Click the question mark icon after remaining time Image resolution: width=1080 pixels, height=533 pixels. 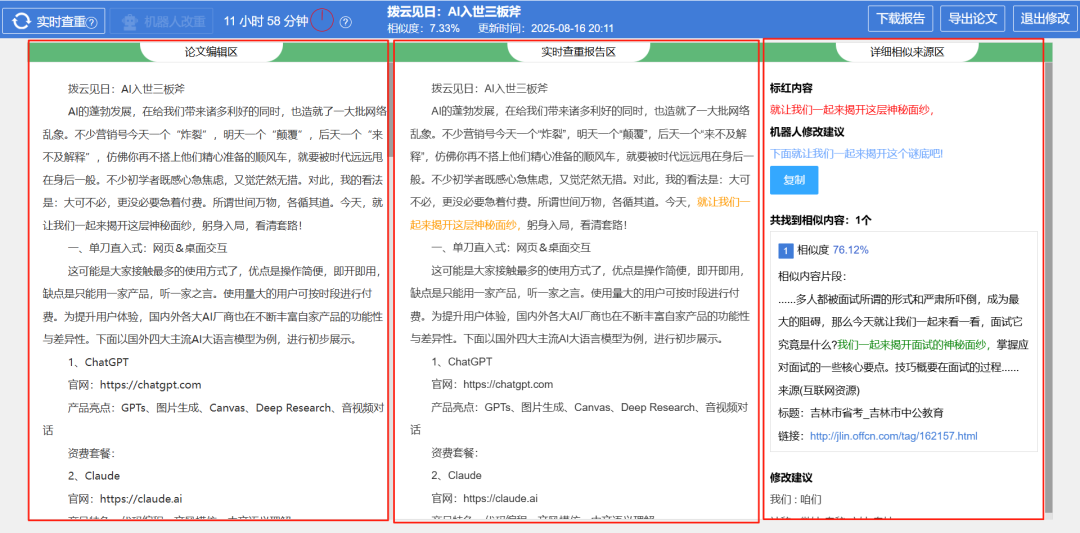coord(346,22)
